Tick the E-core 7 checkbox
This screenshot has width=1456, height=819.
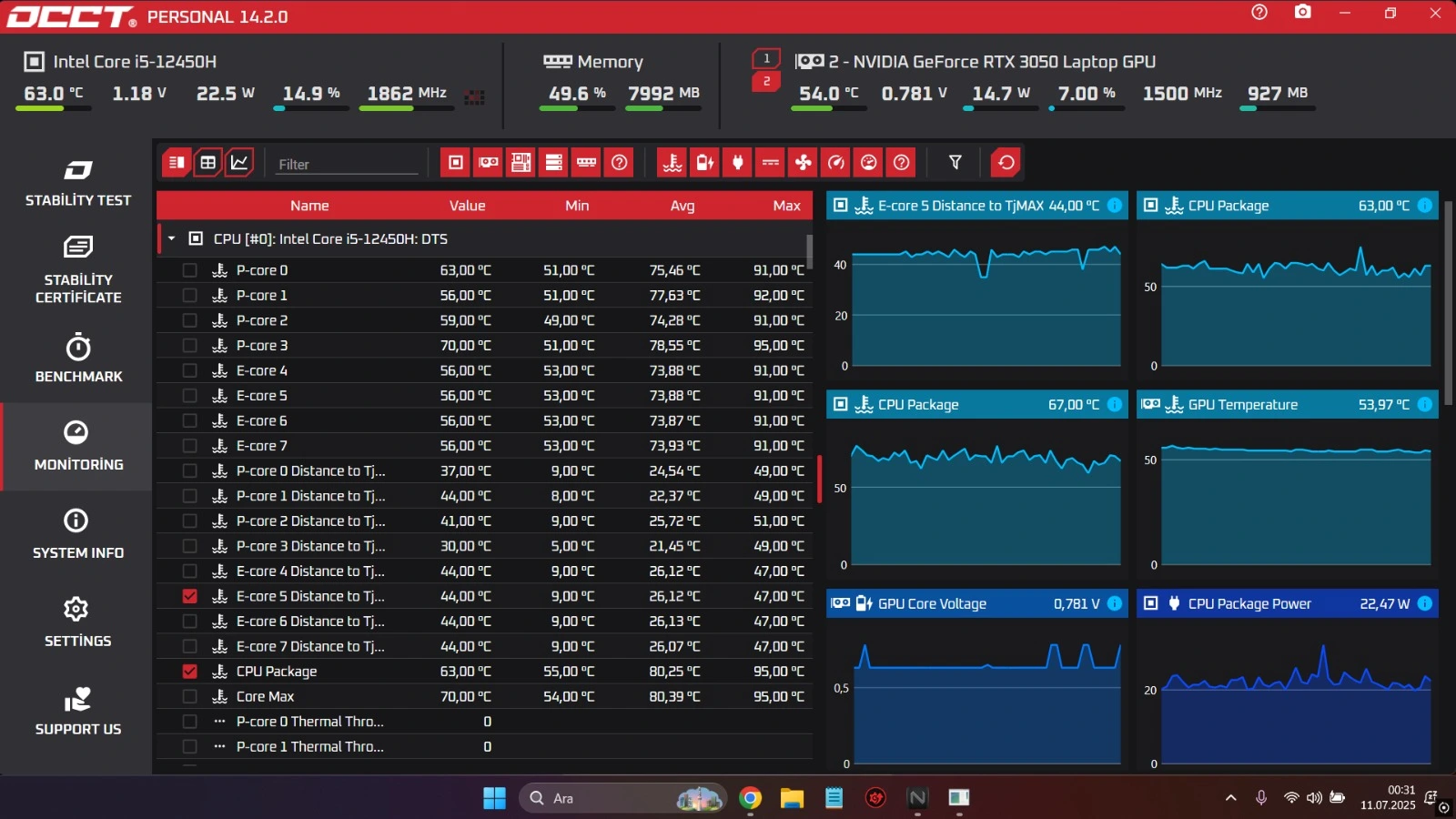coord(189,446)
